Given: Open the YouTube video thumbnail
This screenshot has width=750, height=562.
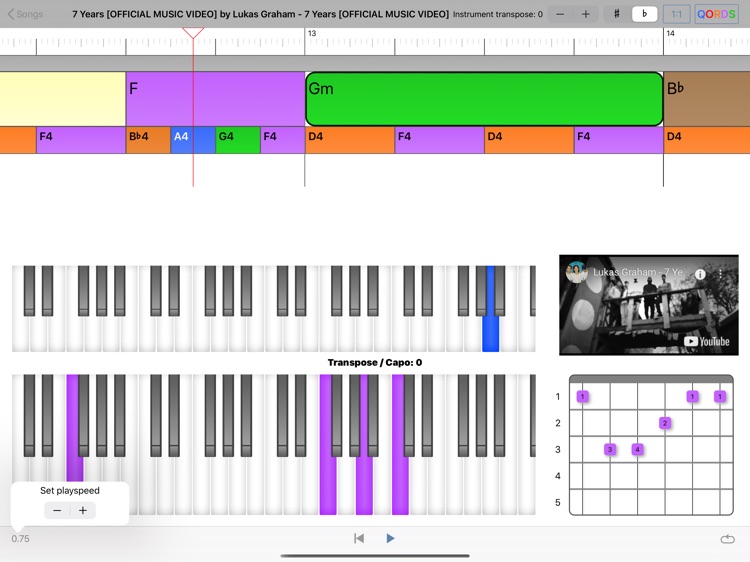Looking at the screenshot, I should click(x=649, y=305).
